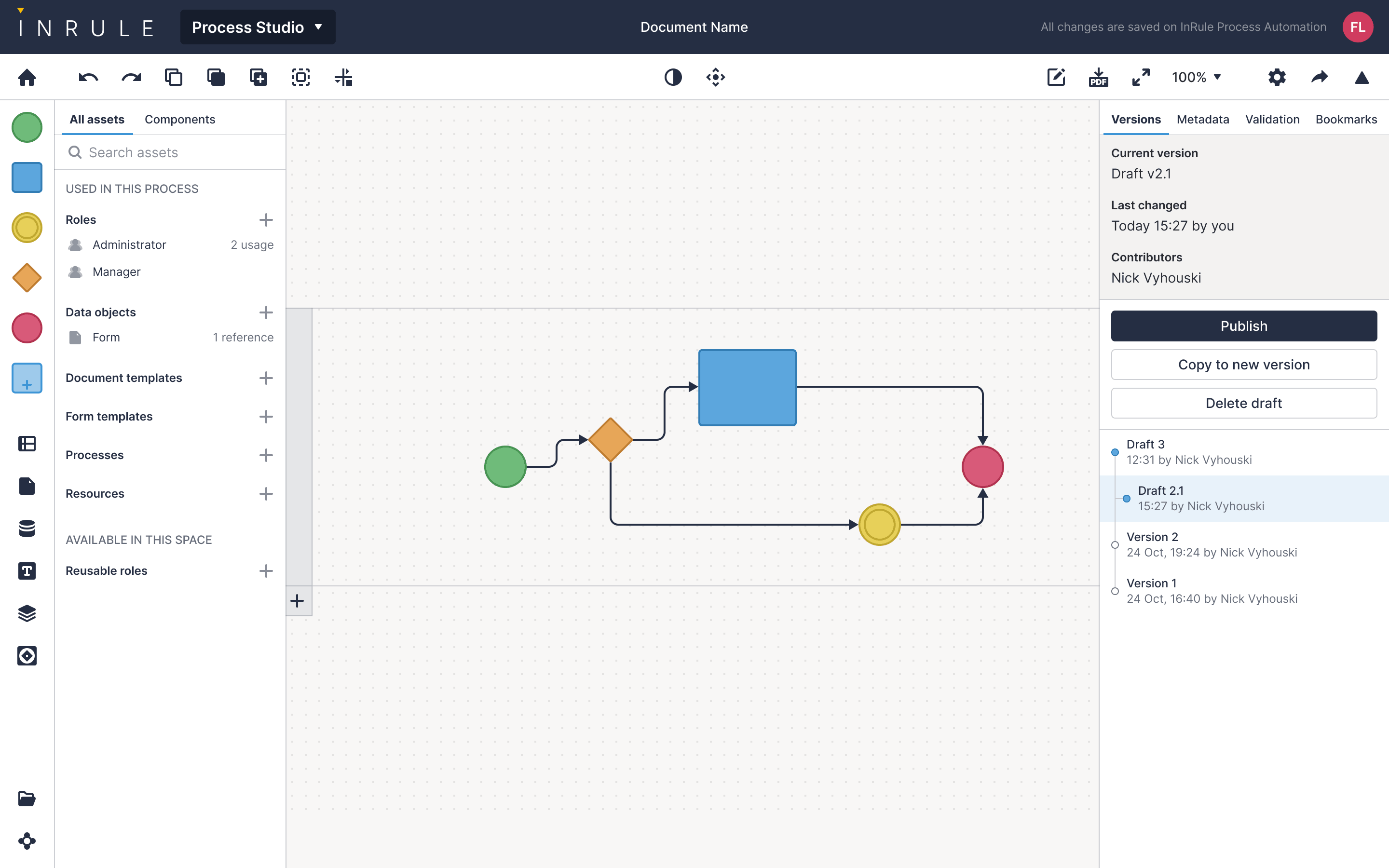Add a form template with plus
This screenshot has width=1389, height=868.
coord(266,416)
